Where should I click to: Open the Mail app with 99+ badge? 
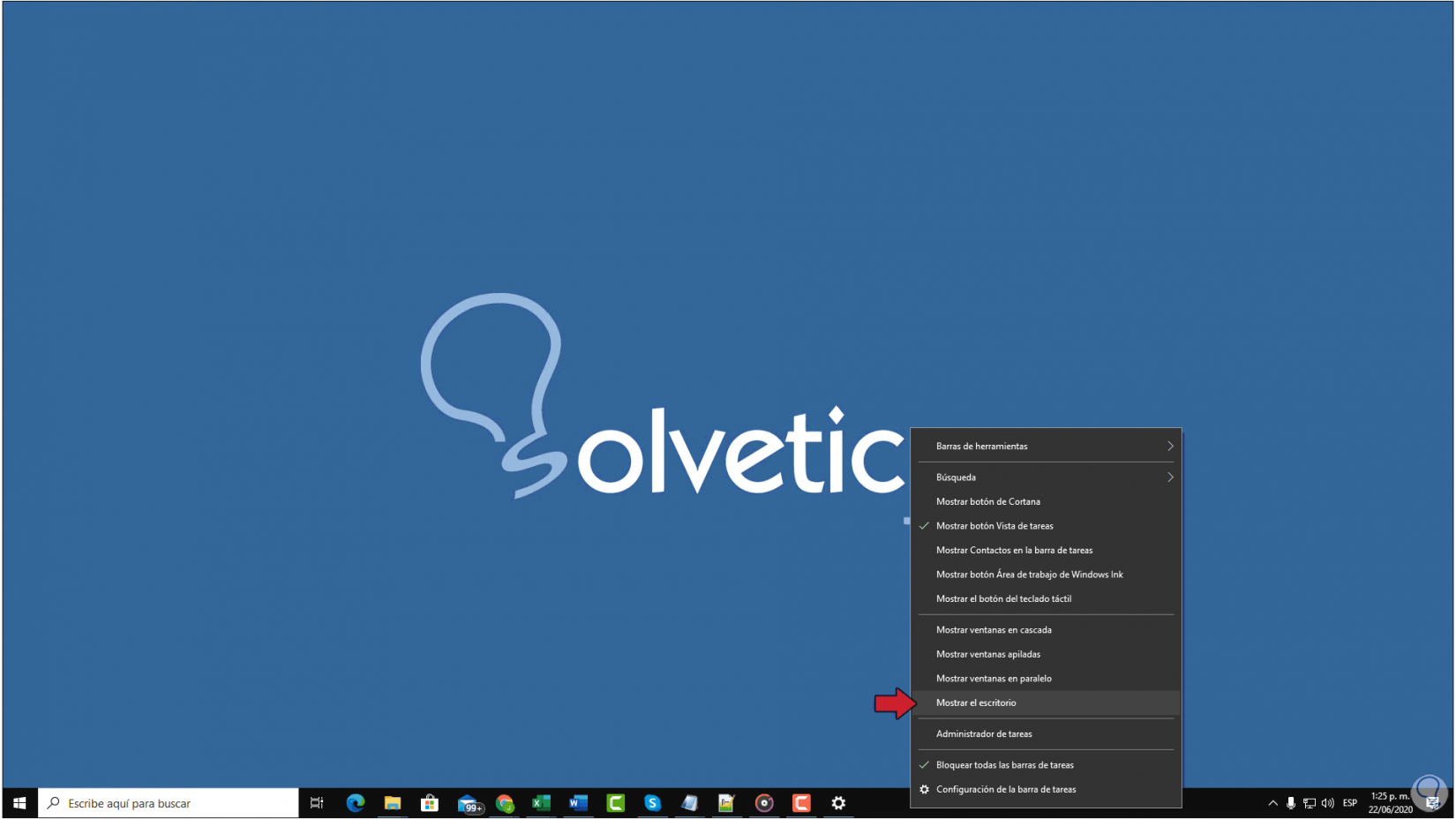tap(469, 803)
